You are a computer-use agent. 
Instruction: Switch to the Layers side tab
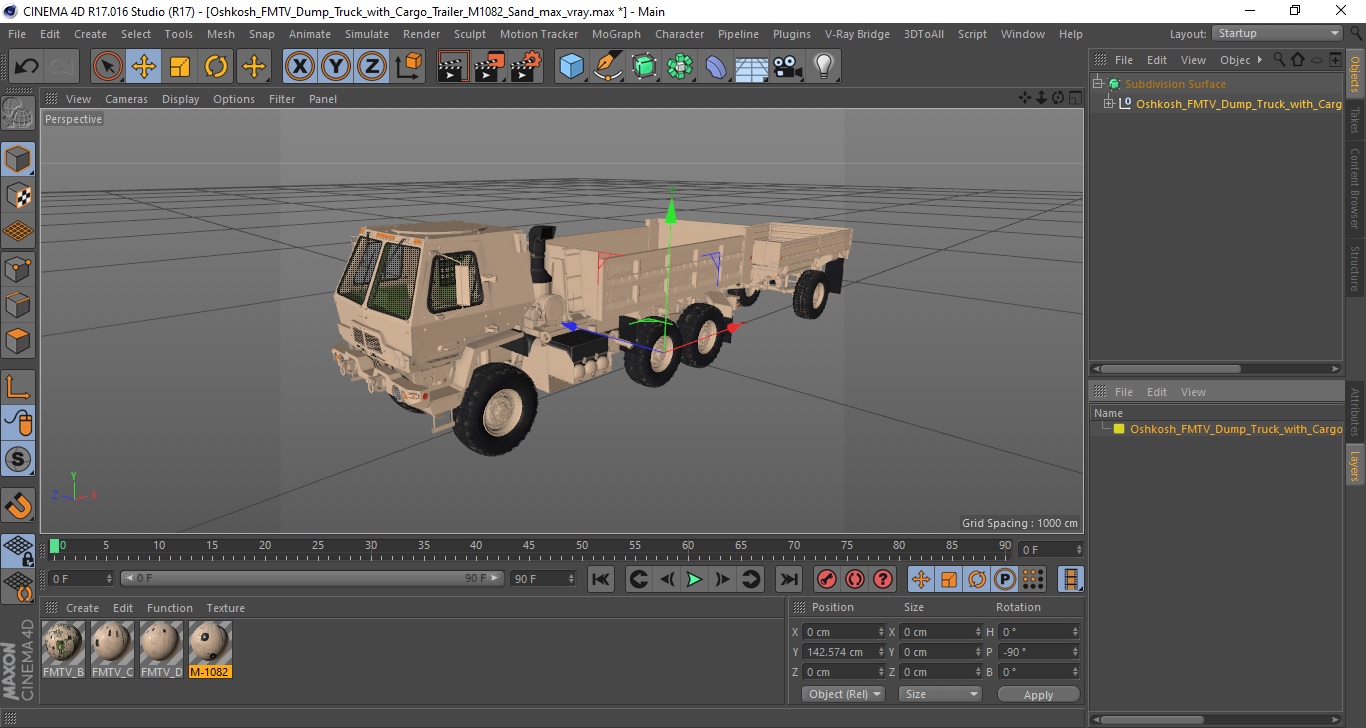tap(1355, 465)
